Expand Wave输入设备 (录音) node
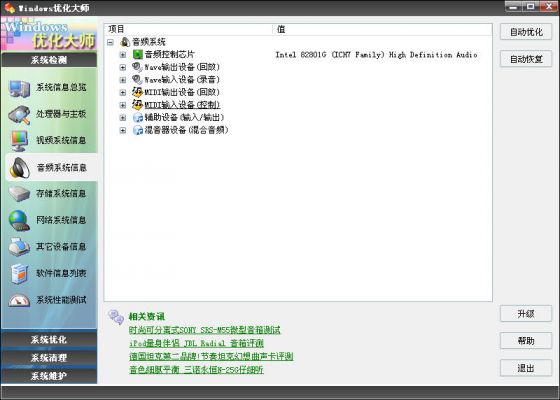Viewport: 560px width, 400px height. point(123,80)
